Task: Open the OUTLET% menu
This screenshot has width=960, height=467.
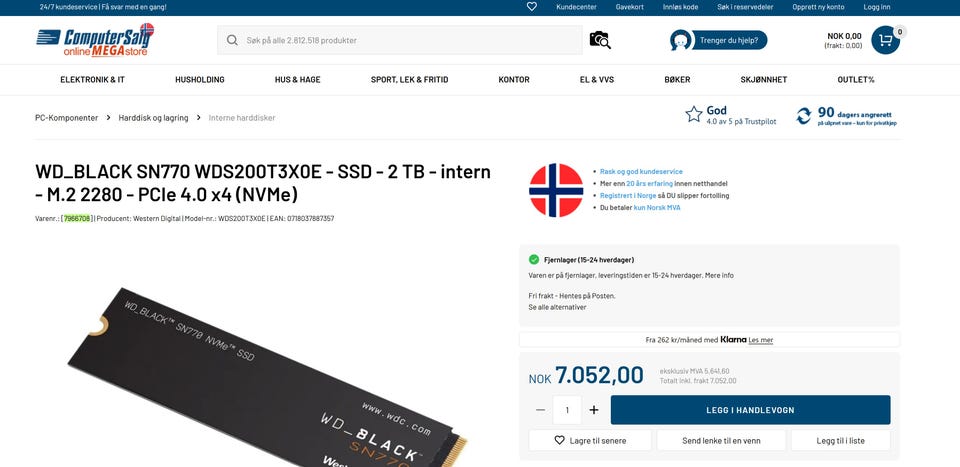Action: pos(856,80)
